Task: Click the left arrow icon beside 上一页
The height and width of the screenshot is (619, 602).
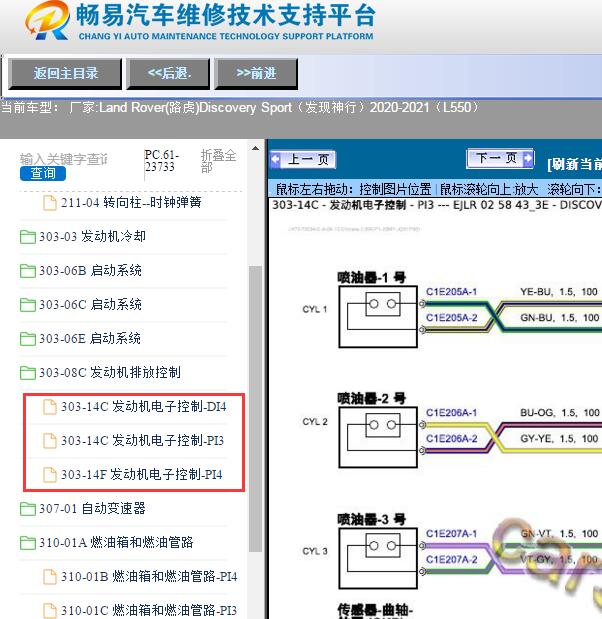Action: pos(276,159)
